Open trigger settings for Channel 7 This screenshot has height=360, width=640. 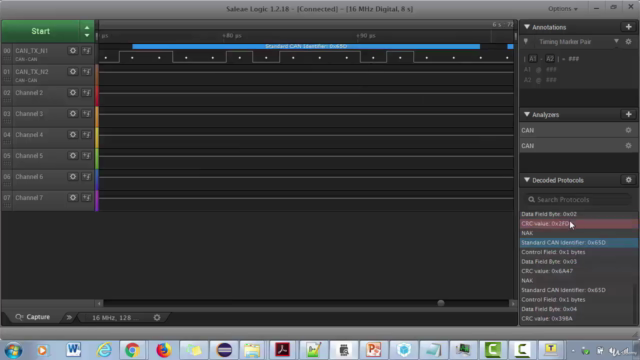[87, 198]
